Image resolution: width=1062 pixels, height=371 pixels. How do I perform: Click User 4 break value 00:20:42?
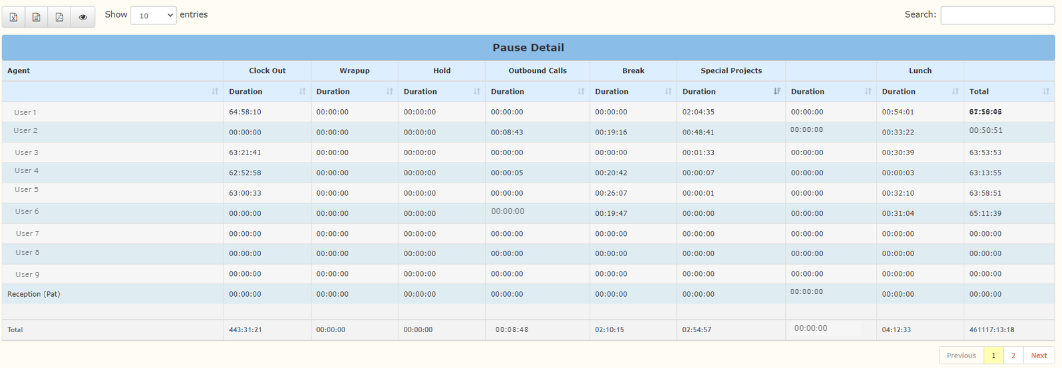point(612,173)
